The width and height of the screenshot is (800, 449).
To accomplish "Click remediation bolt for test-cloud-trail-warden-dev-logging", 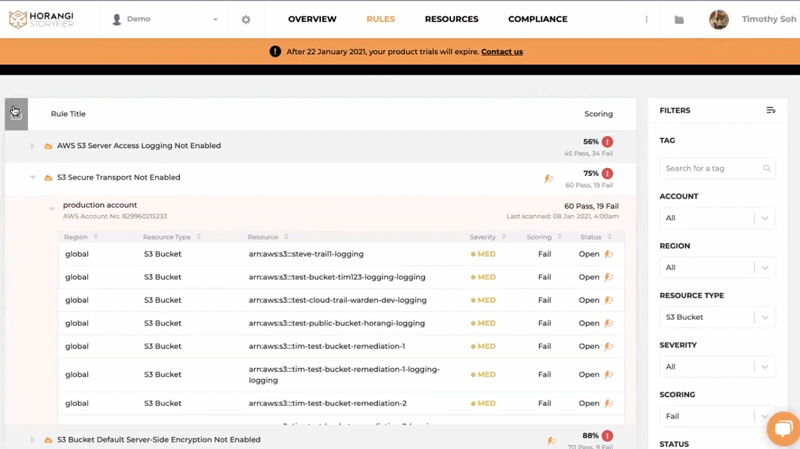I will [609, 300].
